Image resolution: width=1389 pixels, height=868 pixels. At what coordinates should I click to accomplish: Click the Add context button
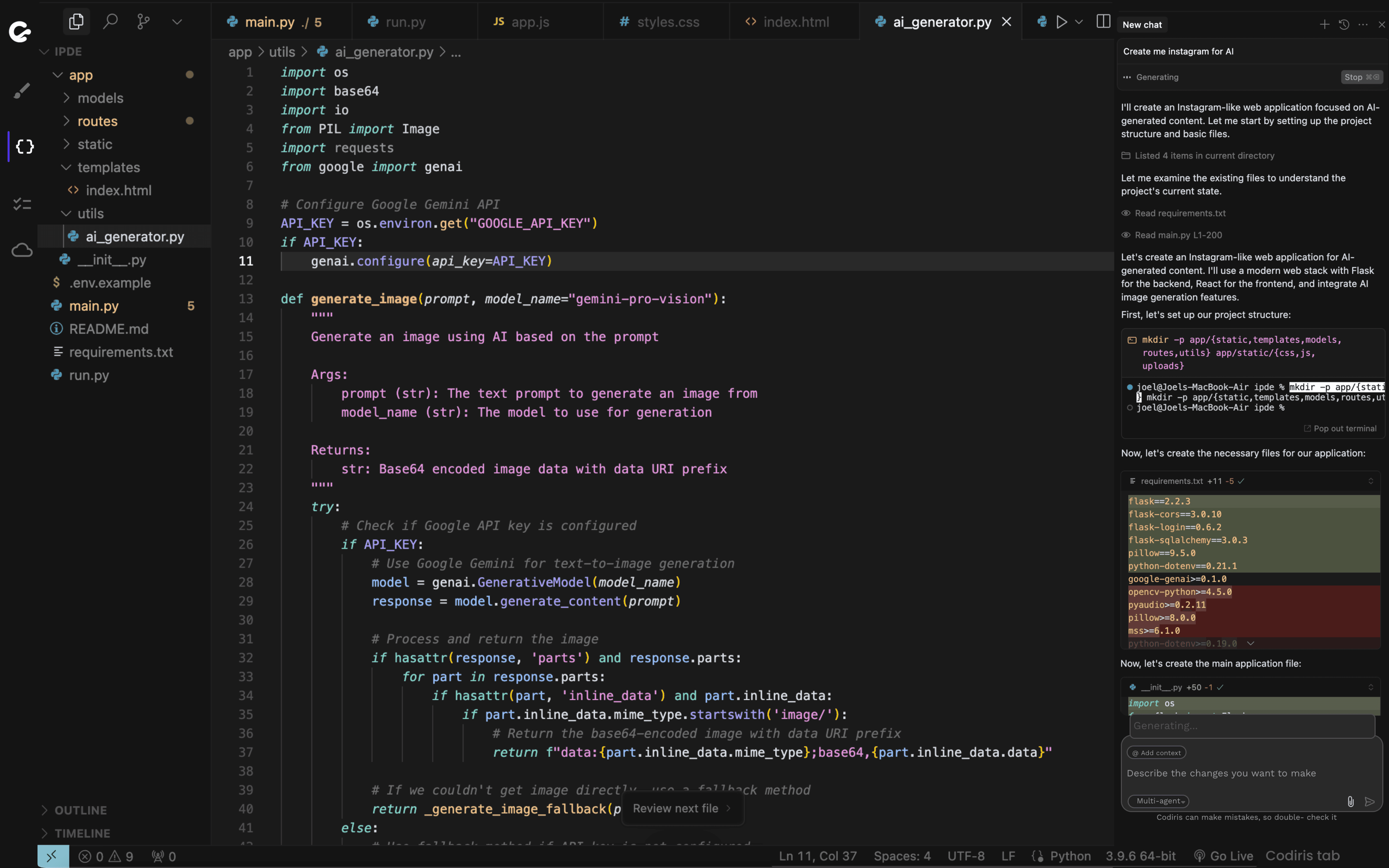(x=1156, y=753)
